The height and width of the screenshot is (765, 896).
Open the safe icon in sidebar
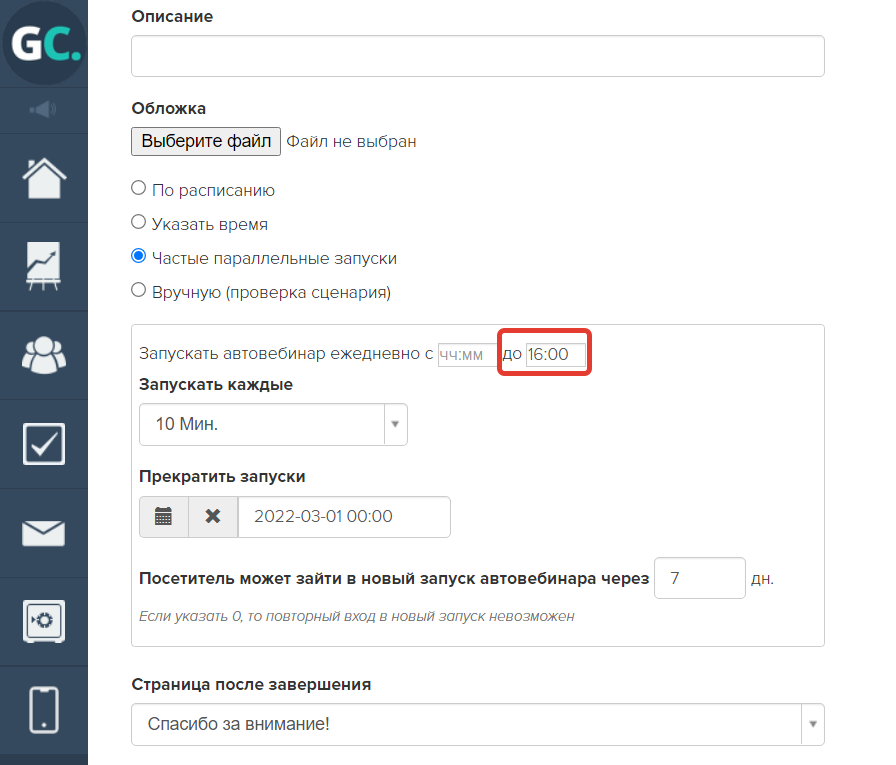point(44,621)
